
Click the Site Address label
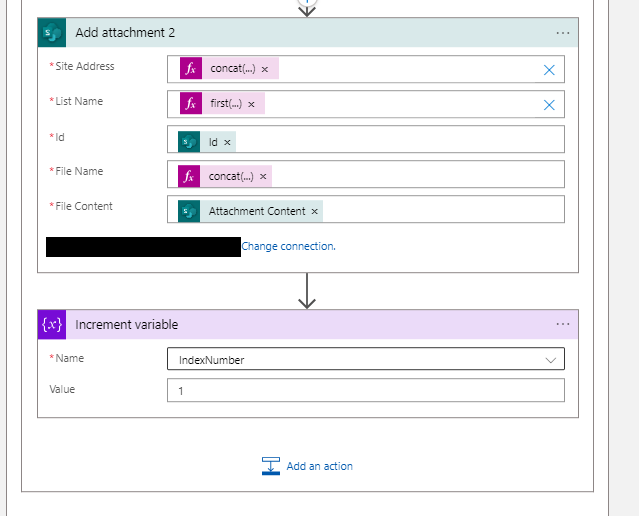(85, 66)
